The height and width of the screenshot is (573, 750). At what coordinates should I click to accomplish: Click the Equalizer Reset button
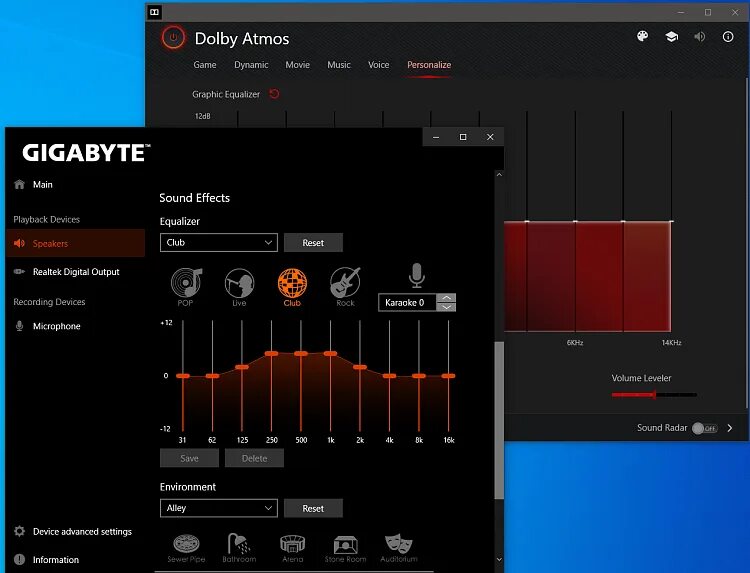pos(313,242)
